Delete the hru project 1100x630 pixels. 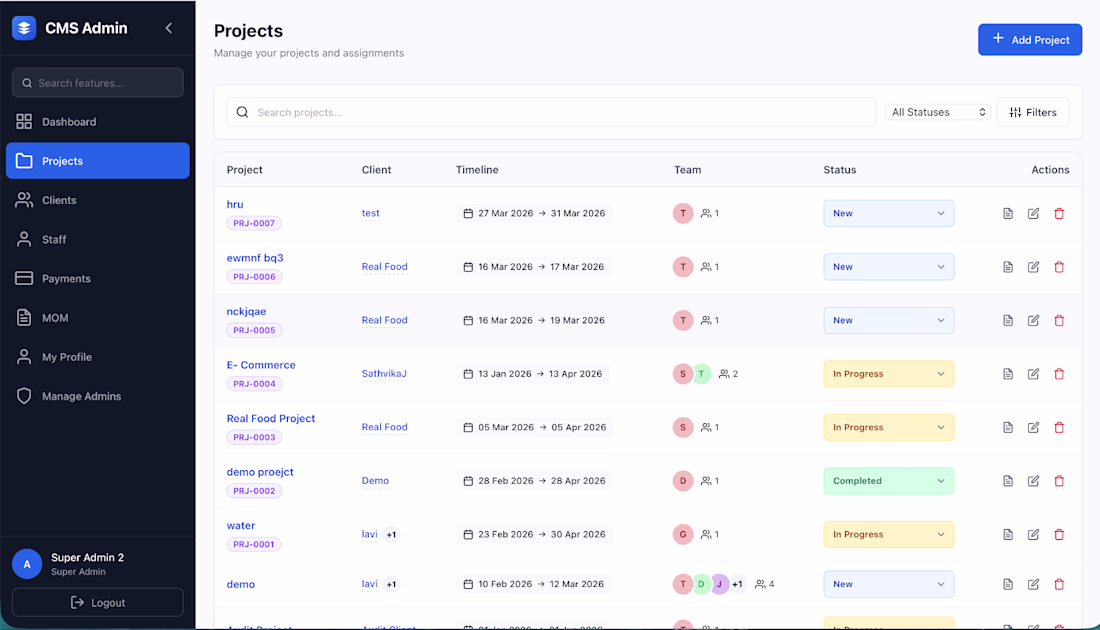pos(1059,213)
